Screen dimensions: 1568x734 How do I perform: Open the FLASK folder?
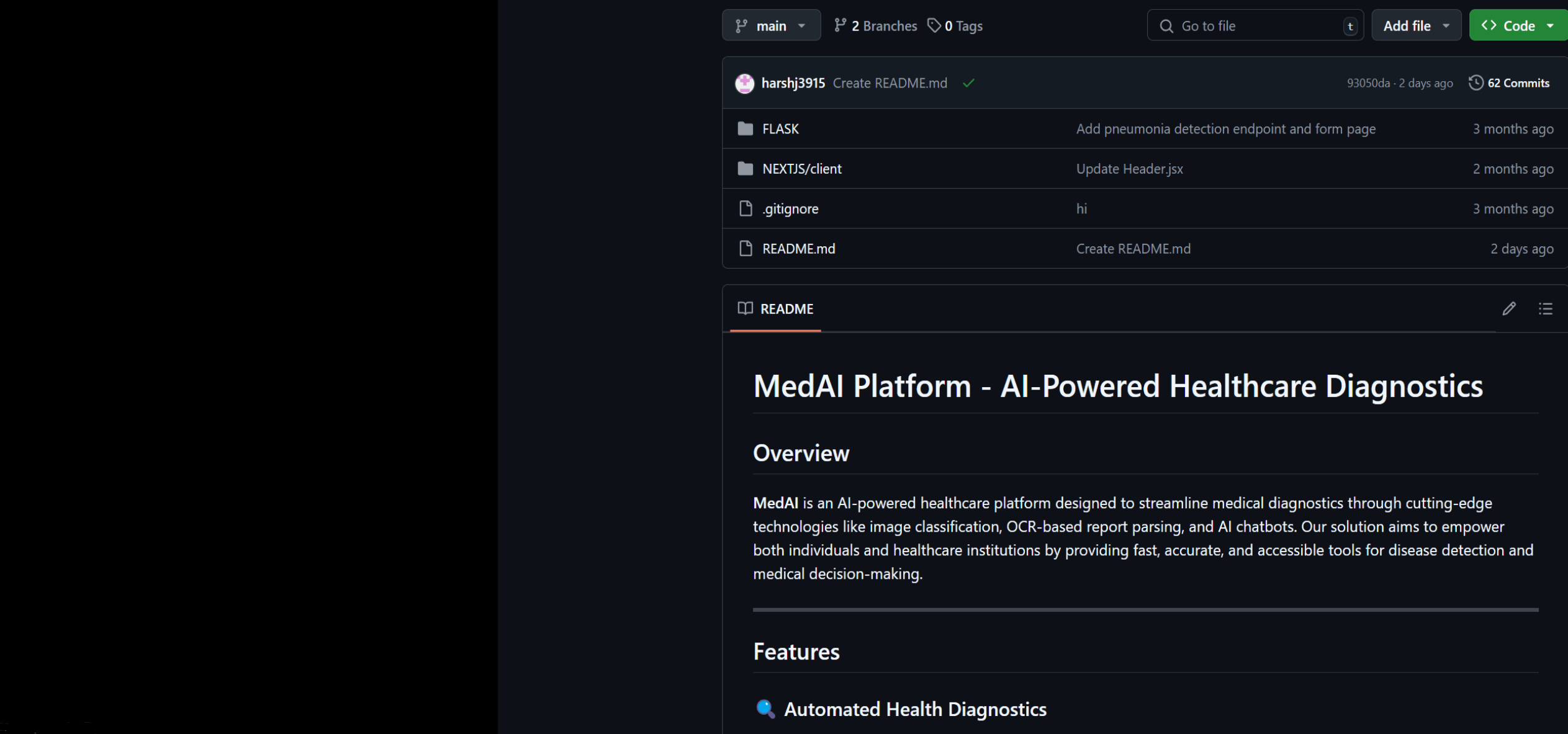(780, 128)
